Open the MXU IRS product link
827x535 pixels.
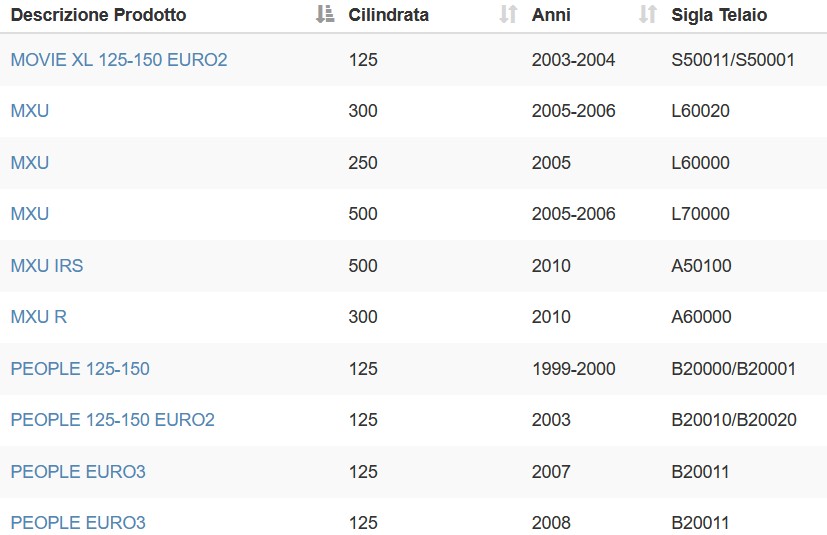point(47,265)
